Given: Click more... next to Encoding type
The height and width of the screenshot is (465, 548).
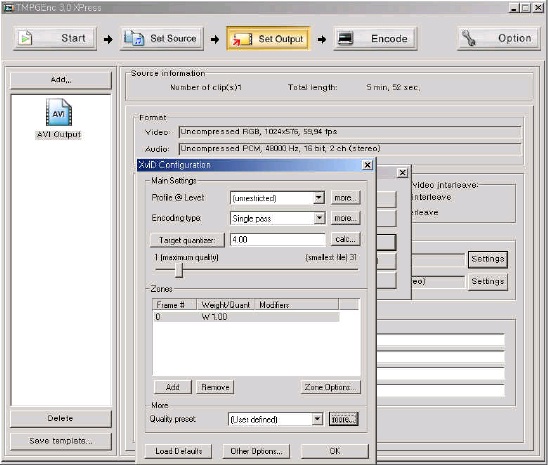Looking at the screenshot, I should (x=345, y=218).
